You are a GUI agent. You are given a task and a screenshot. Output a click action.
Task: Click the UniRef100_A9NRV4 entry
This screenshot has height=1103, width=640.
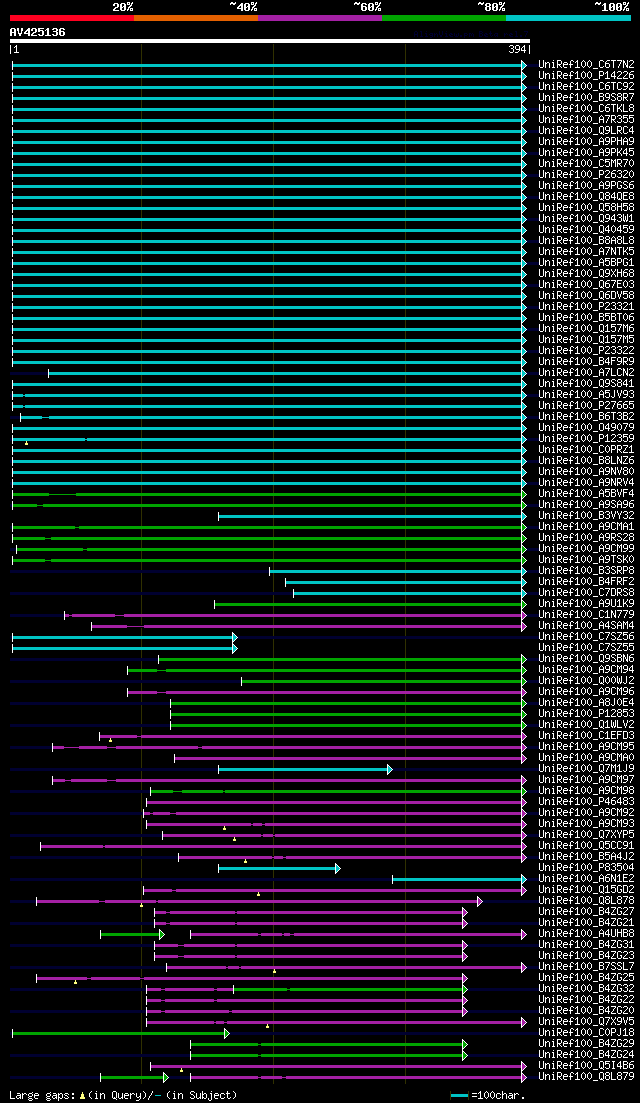pos(586,483)
